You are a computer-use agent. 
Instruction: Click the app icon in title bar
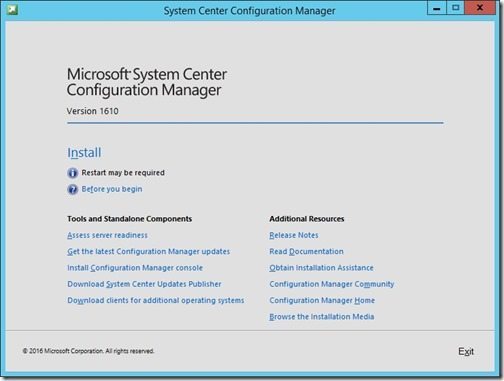tap(12, 10)
